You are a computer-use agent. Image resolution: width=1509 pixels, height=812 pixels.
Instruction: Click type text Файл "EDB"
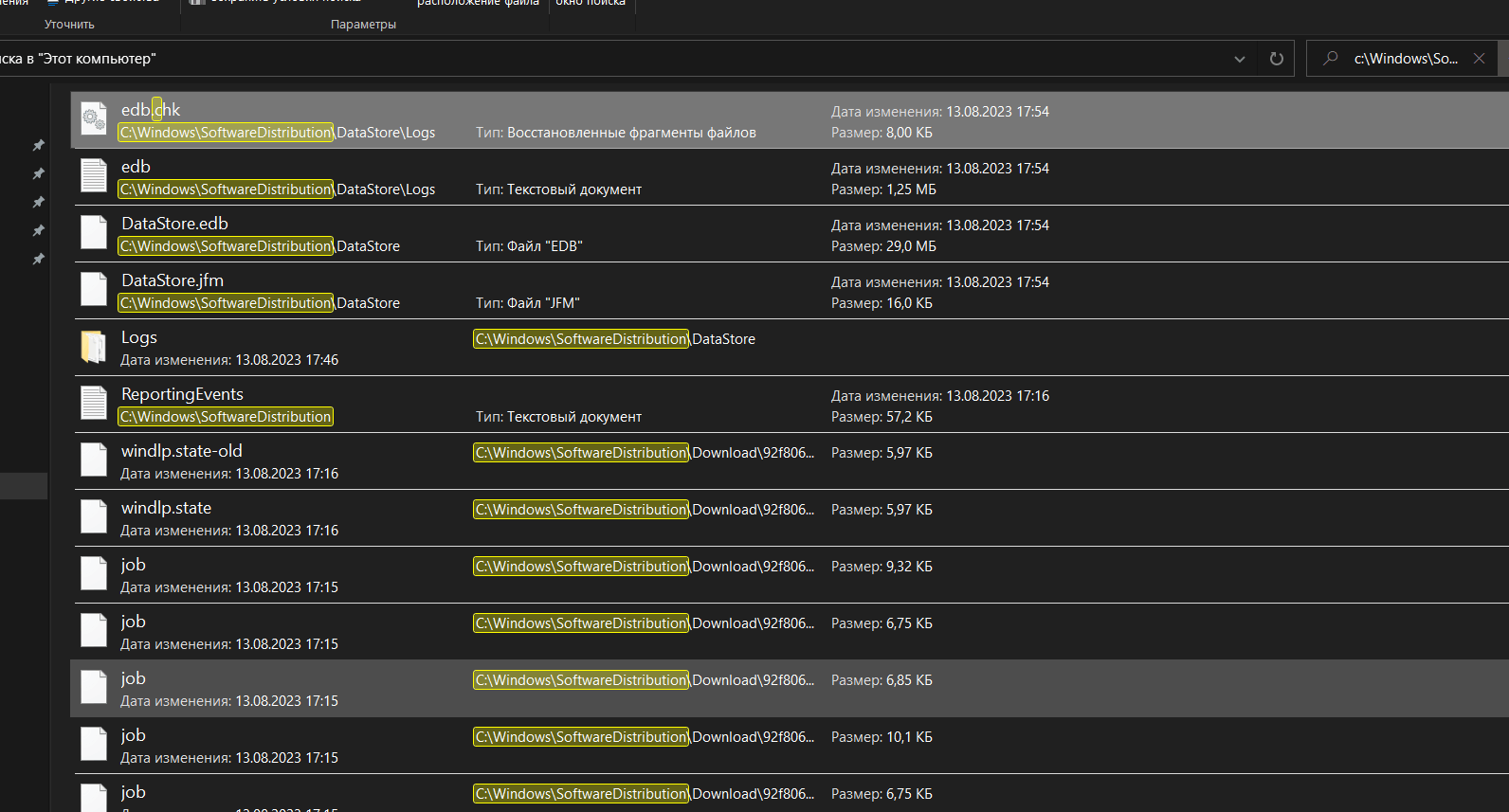coord(545,246)
